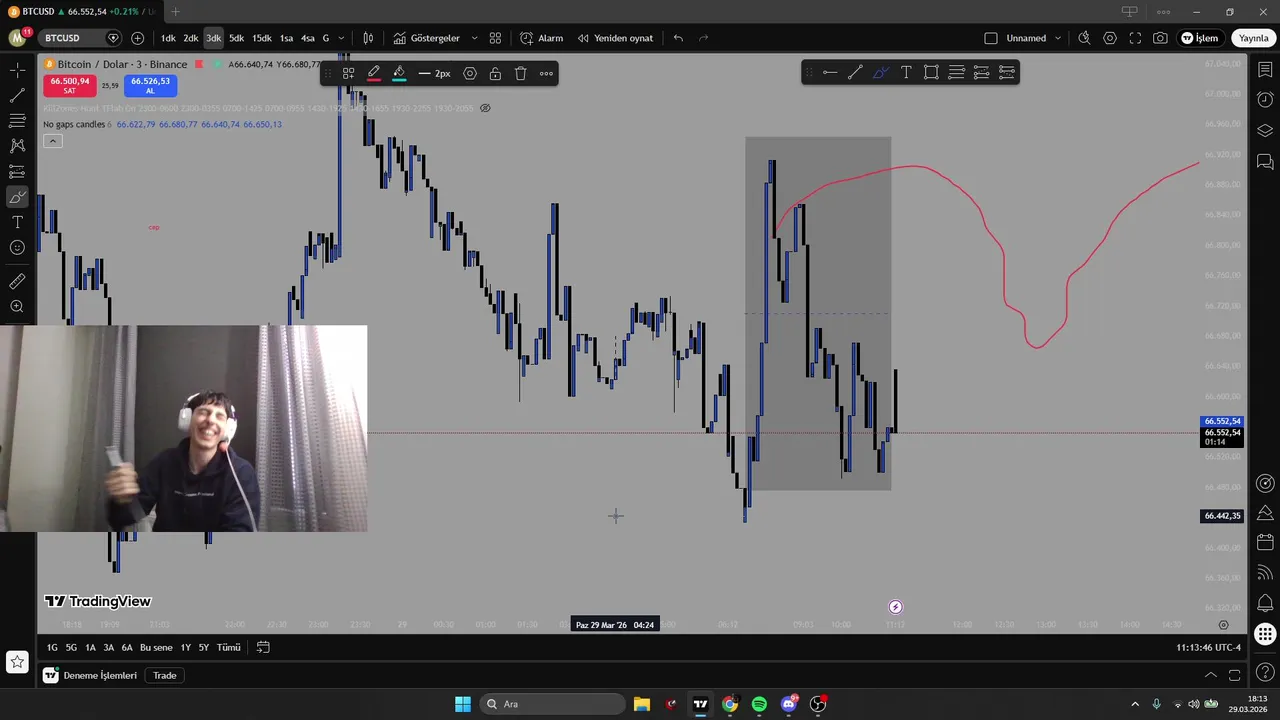This screenshot has width=1280, height=720.
Task: Select the Bu sene date range
Action: pyautogui.click(x=156, y=647)
